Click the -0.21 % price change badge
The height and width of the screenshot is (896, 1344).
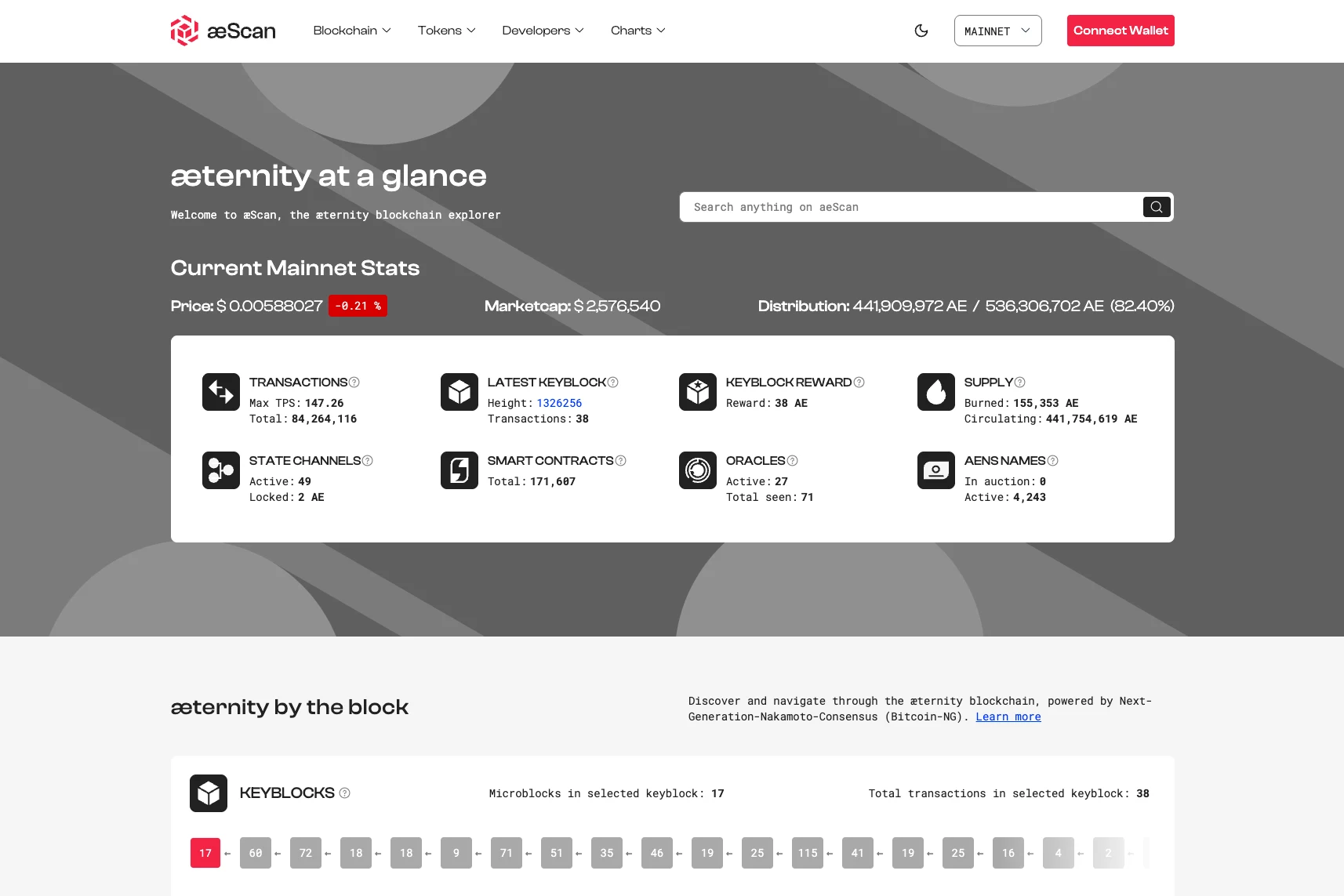pos(358,306)
